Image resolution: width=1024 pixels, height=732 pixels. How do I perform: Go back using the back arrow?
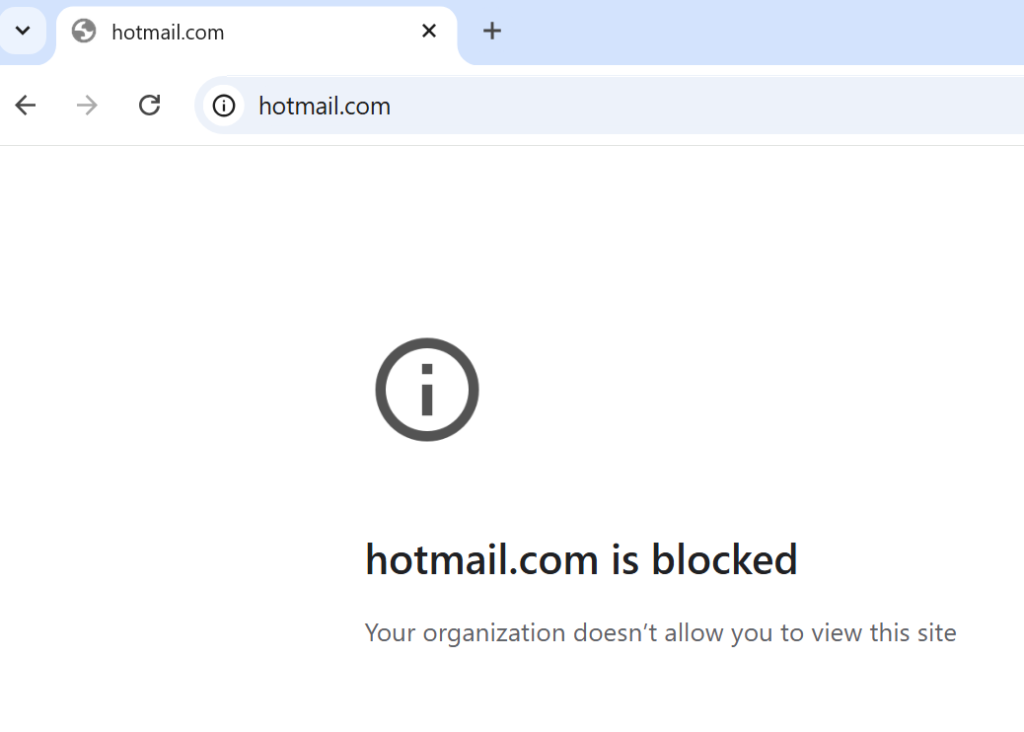click(x=25, y=105)
